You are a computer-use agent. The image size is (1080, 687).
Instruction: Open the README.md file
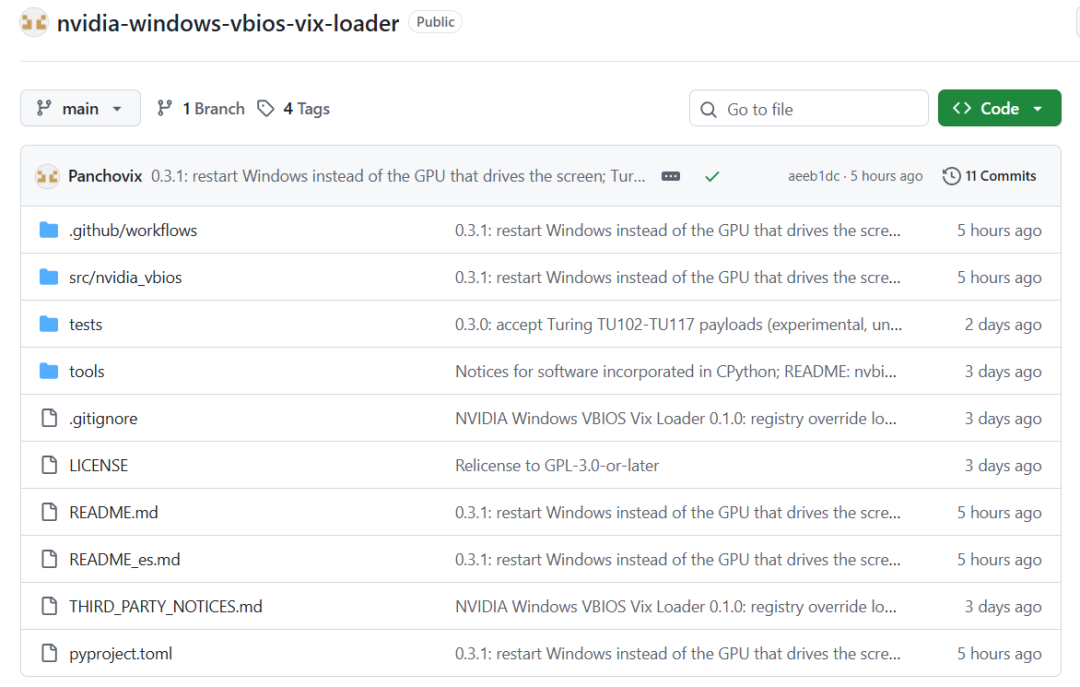coord(114,512)
